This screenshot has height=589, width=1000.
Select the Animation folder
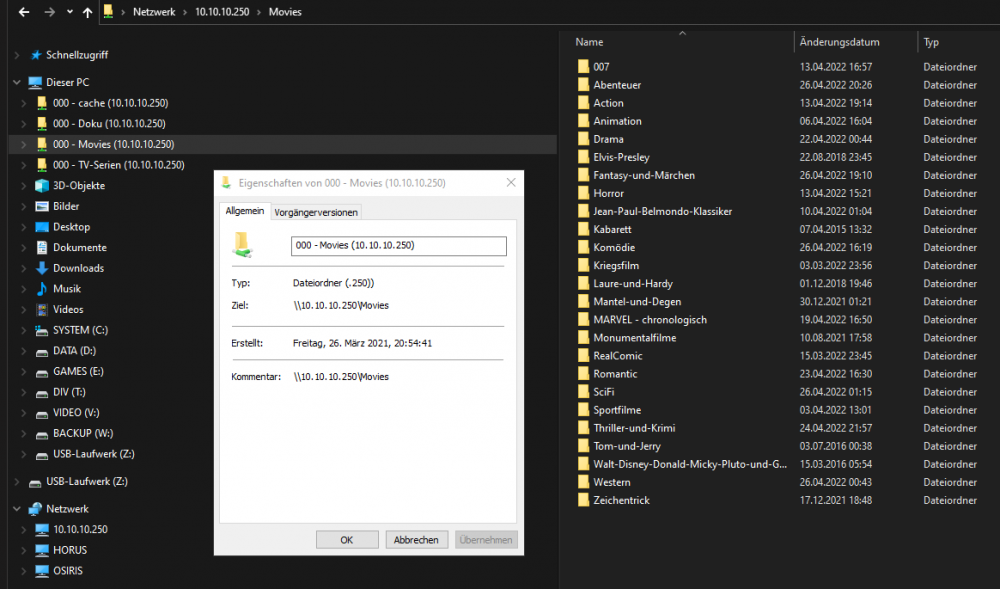[617, 121]
